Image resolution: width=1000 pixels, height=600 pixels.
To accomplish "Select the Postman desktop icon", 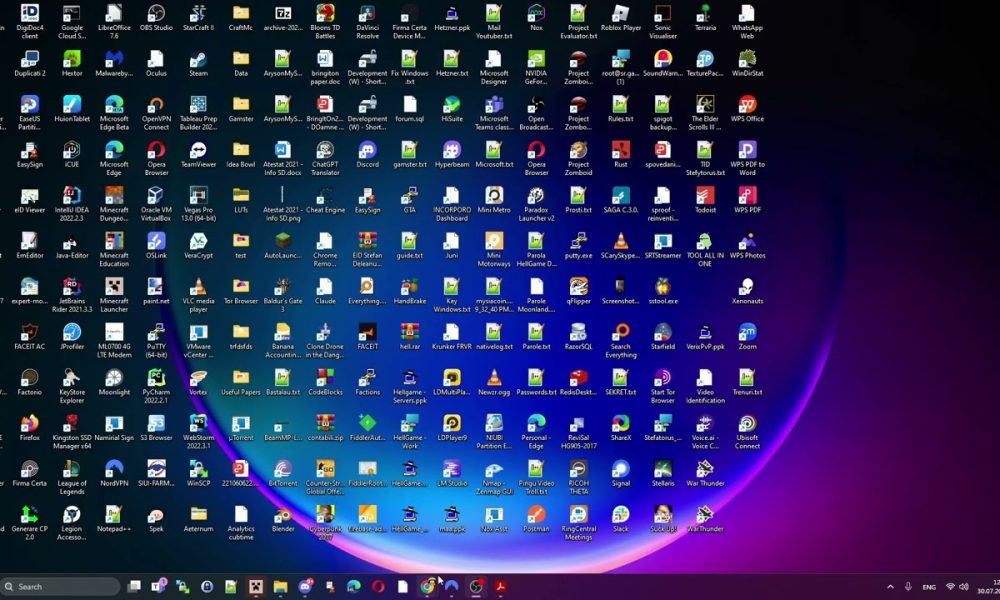I will (x=536, y=514).
